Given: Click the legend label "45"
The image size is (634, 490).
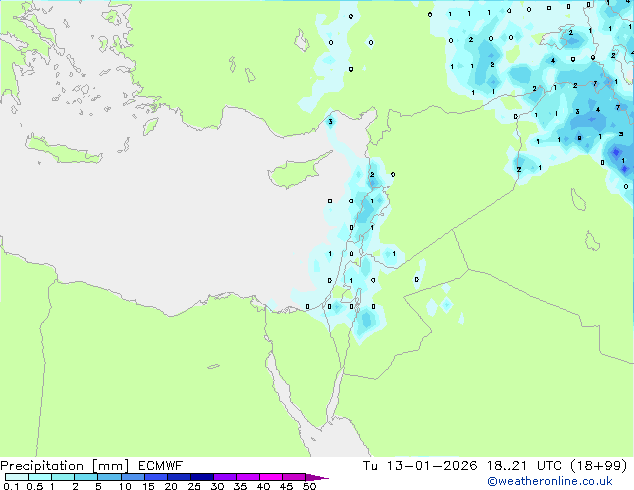Looking at the screenshot, I should [x=286, y=486].
